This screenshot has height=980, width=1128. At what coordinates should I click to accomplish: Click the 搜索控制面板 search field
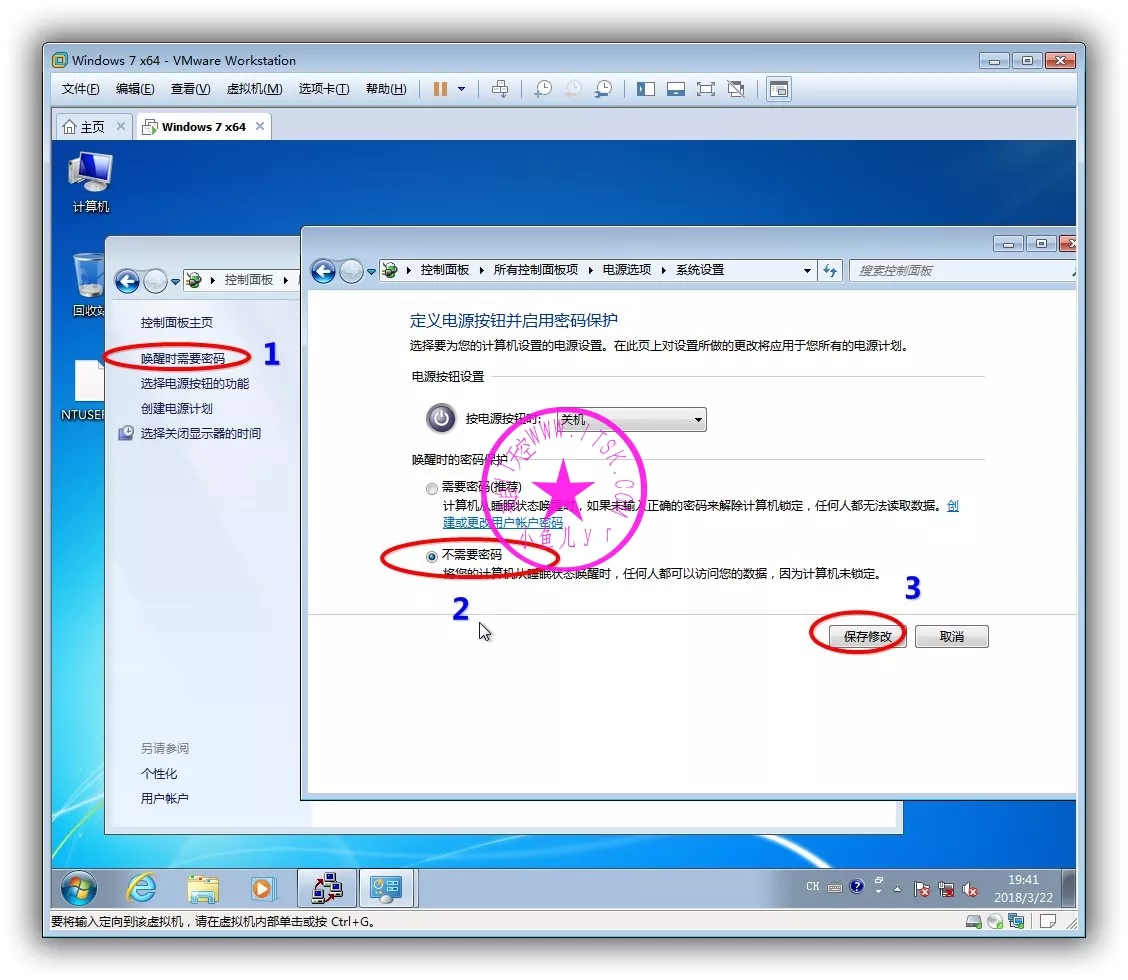tap(955, 271)
